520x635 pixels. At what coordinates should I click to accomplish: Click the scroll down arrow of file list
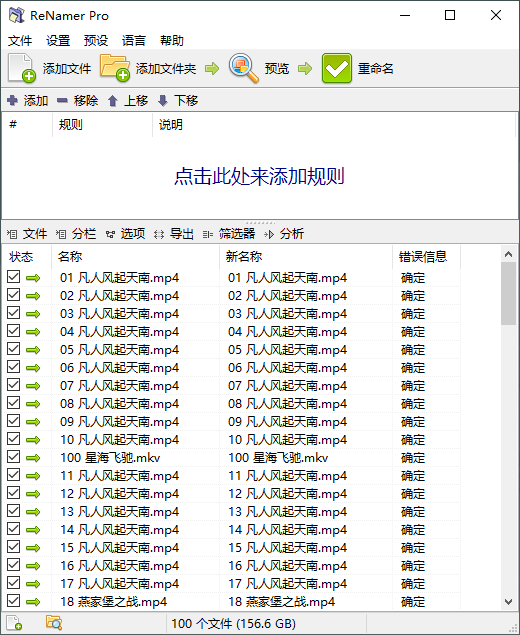pos(508,602)
